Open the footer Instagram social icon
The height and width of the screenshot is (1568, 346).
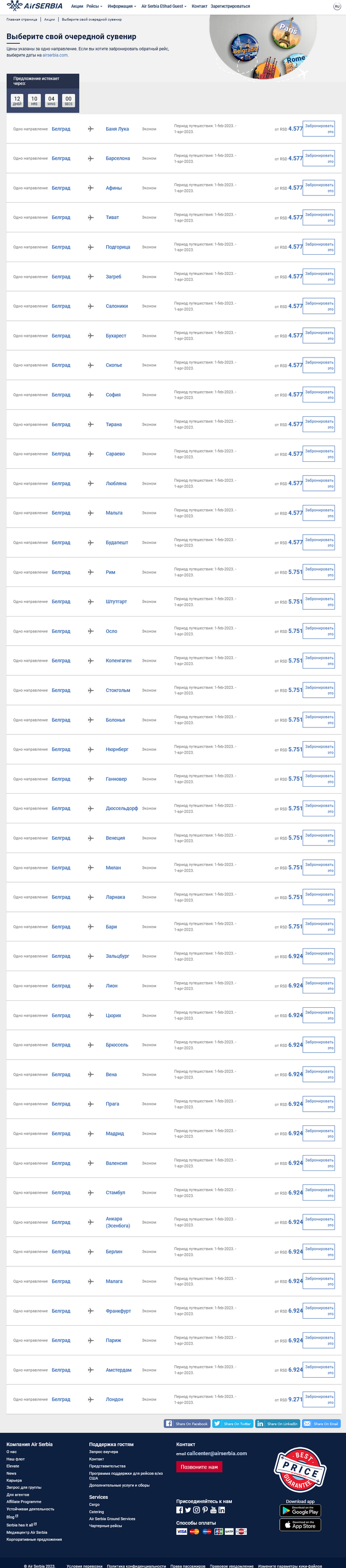tap(196, 1510)
